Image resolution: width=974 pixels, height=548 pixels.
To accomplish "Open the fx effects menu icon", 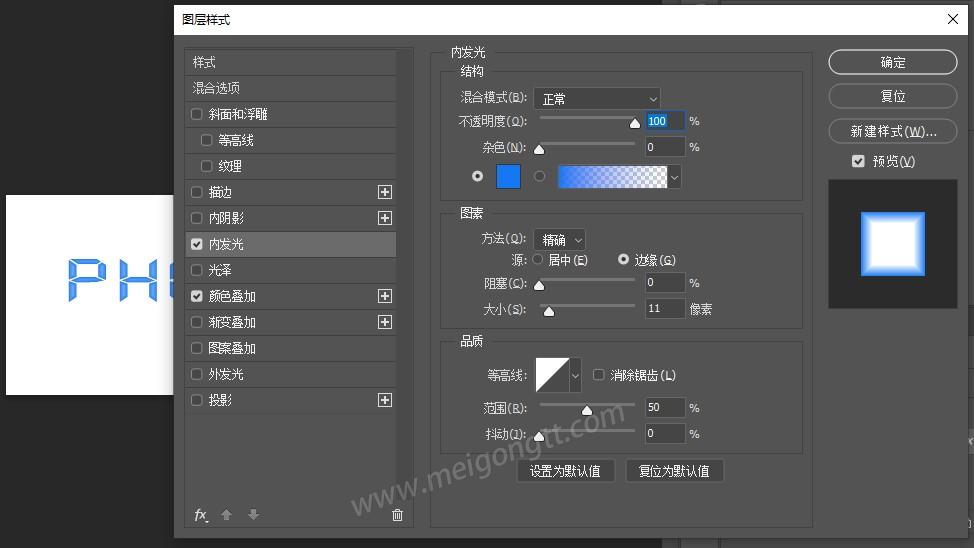I will [201, 514].
